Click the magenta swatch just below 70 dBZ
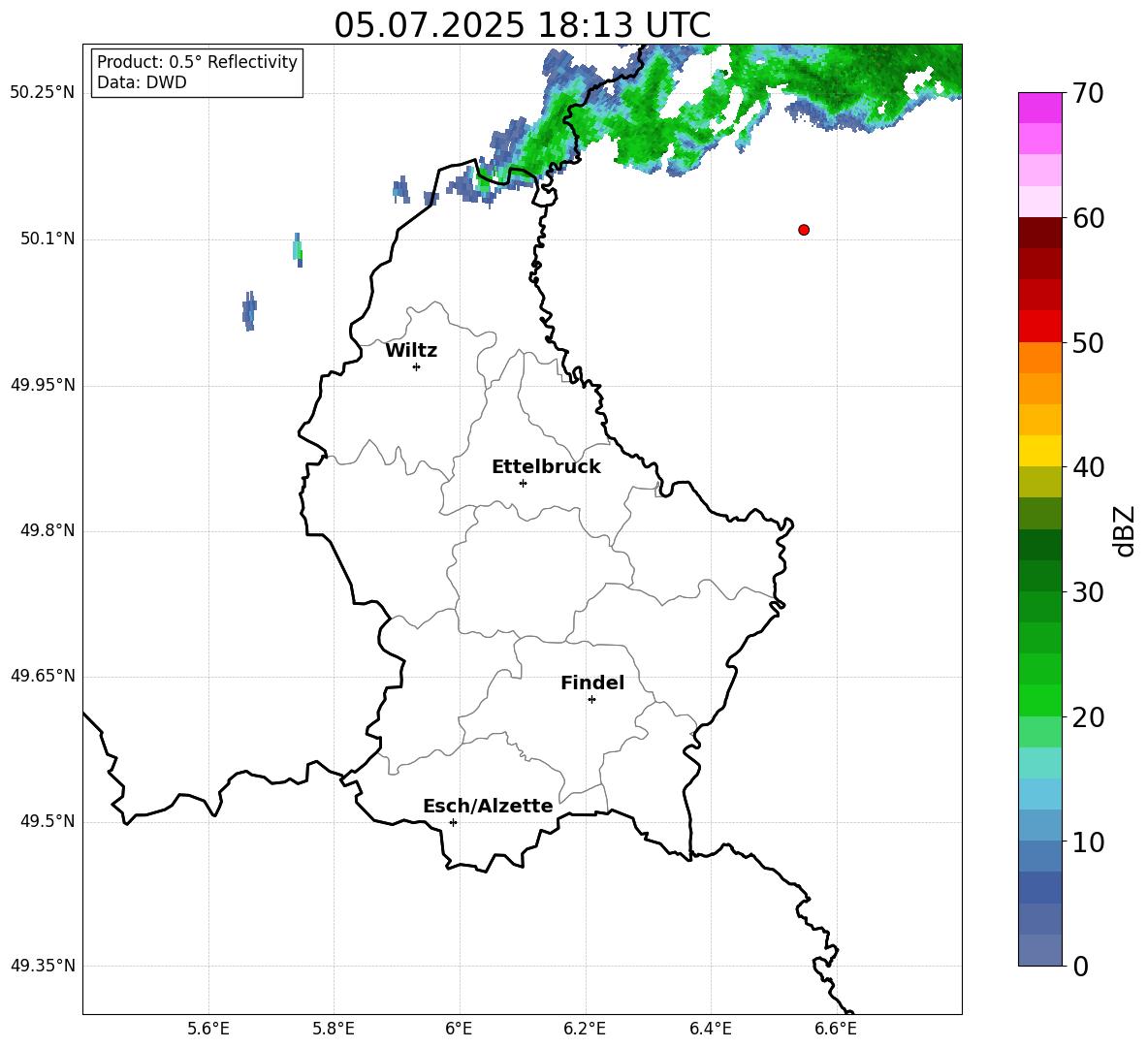Viewport: 1148px width, 1048px height. [1039, 108]
